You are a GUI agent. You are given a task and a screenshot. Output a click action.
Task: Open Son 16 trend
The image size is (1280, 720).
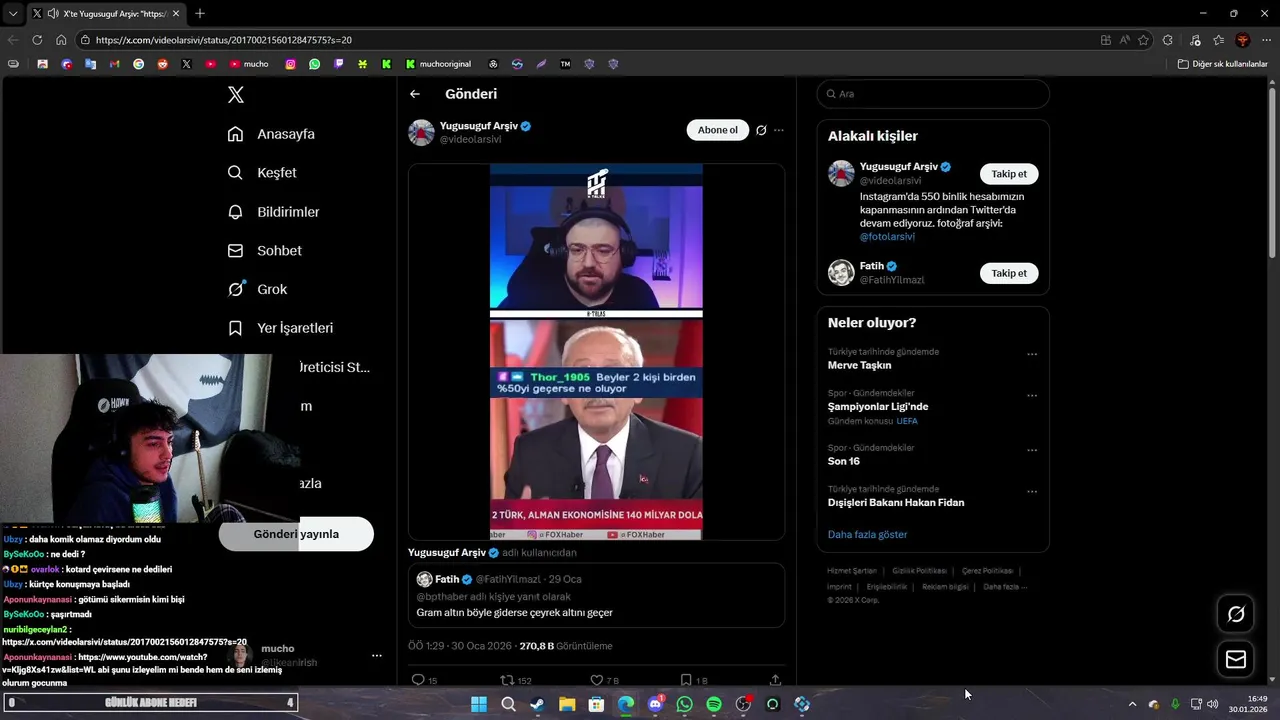[x=843, y=461]
